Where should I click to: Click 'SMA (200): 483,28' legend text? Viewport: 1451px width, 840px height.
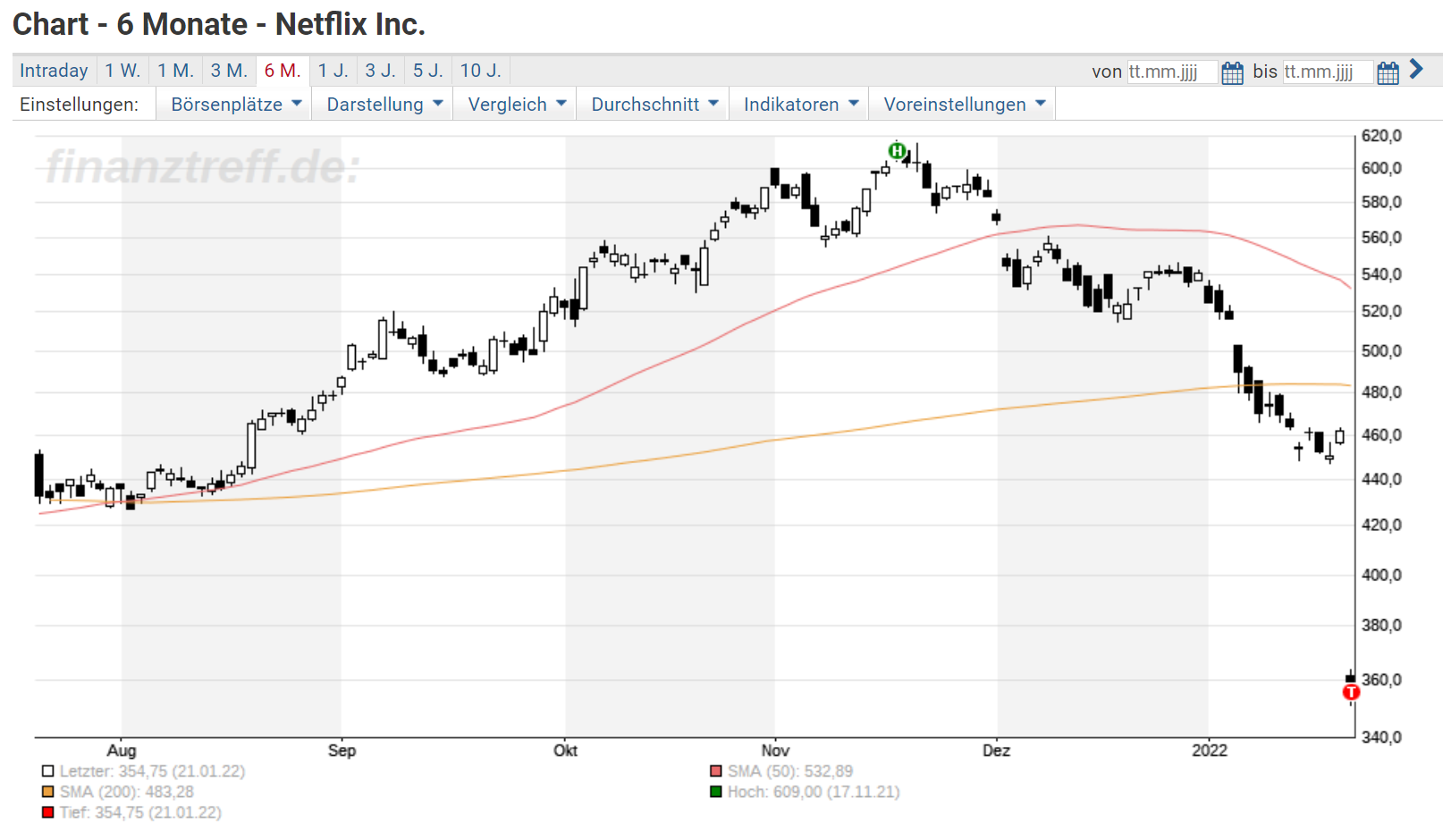(127, 792)
